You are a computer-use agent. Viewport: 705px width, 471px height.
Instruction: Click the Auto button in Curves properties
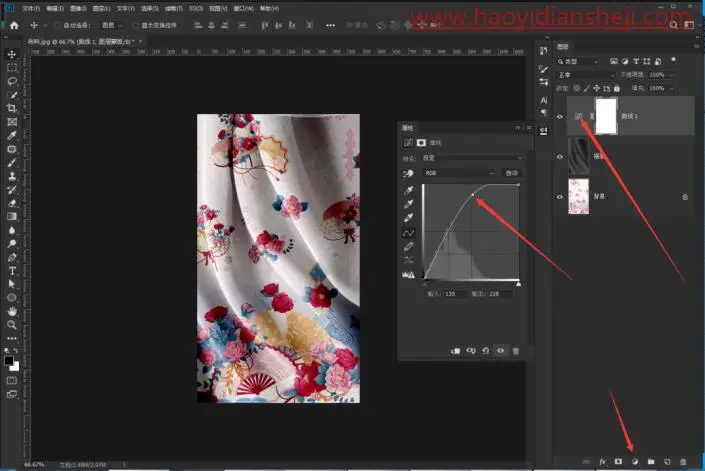[x=512, y=173]
